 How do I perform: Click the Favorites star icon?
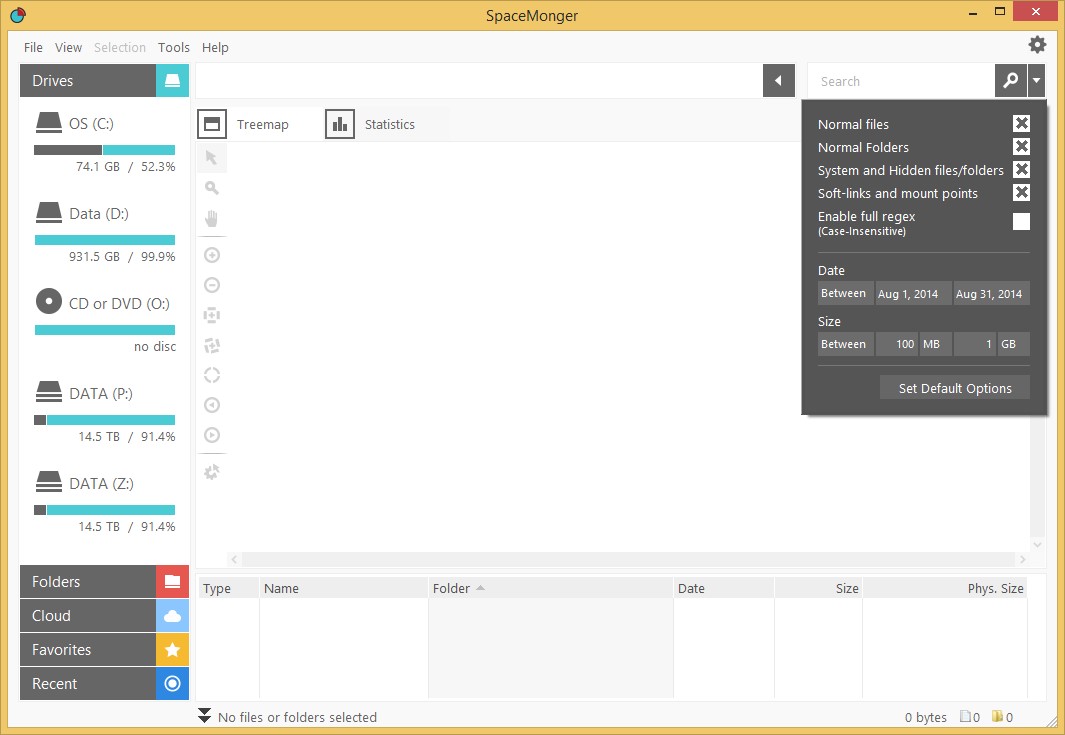point(172,650)
